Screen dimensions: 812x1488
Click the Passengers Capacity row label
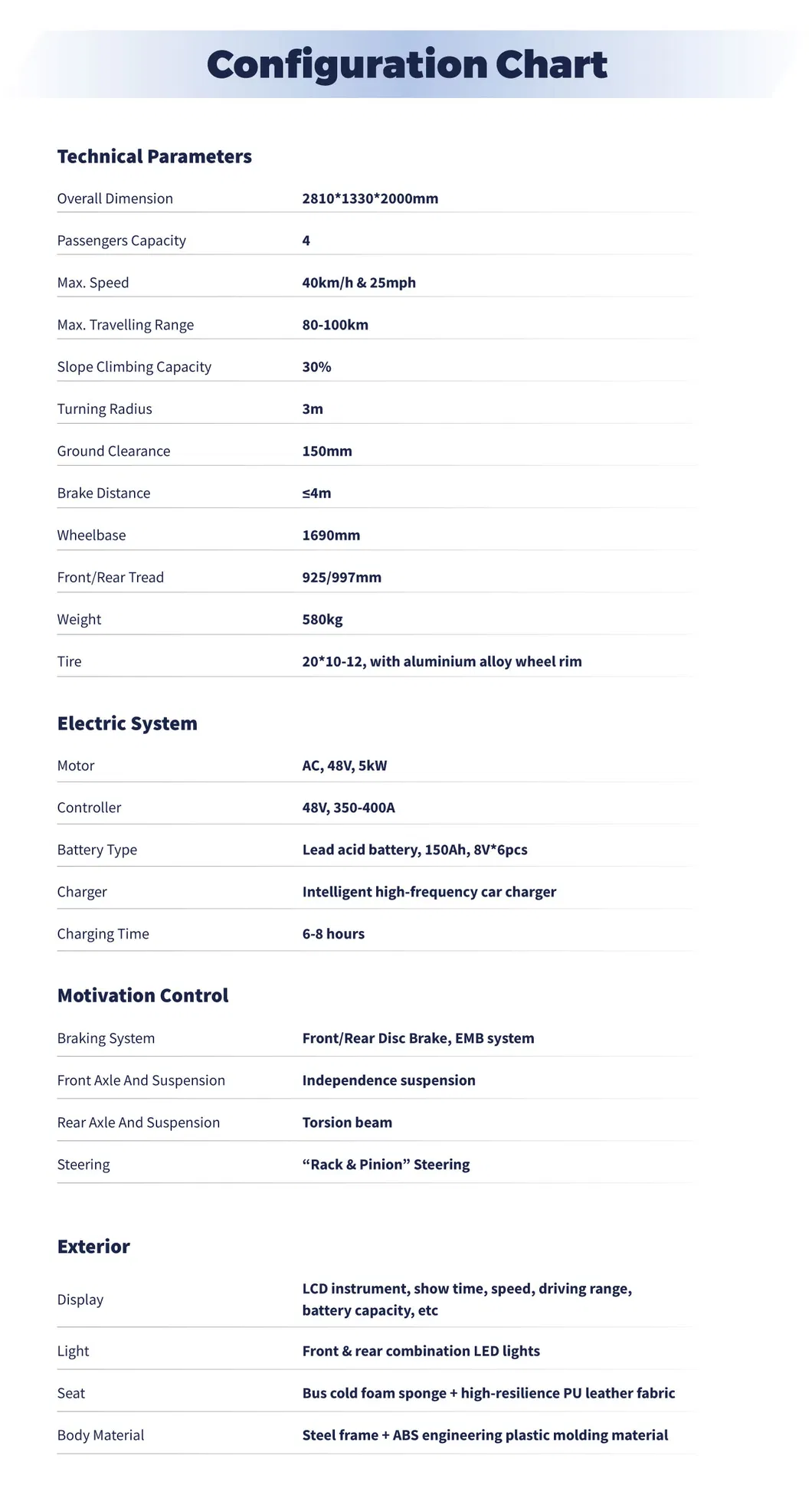pyautogui.click(x=121, y=241)
